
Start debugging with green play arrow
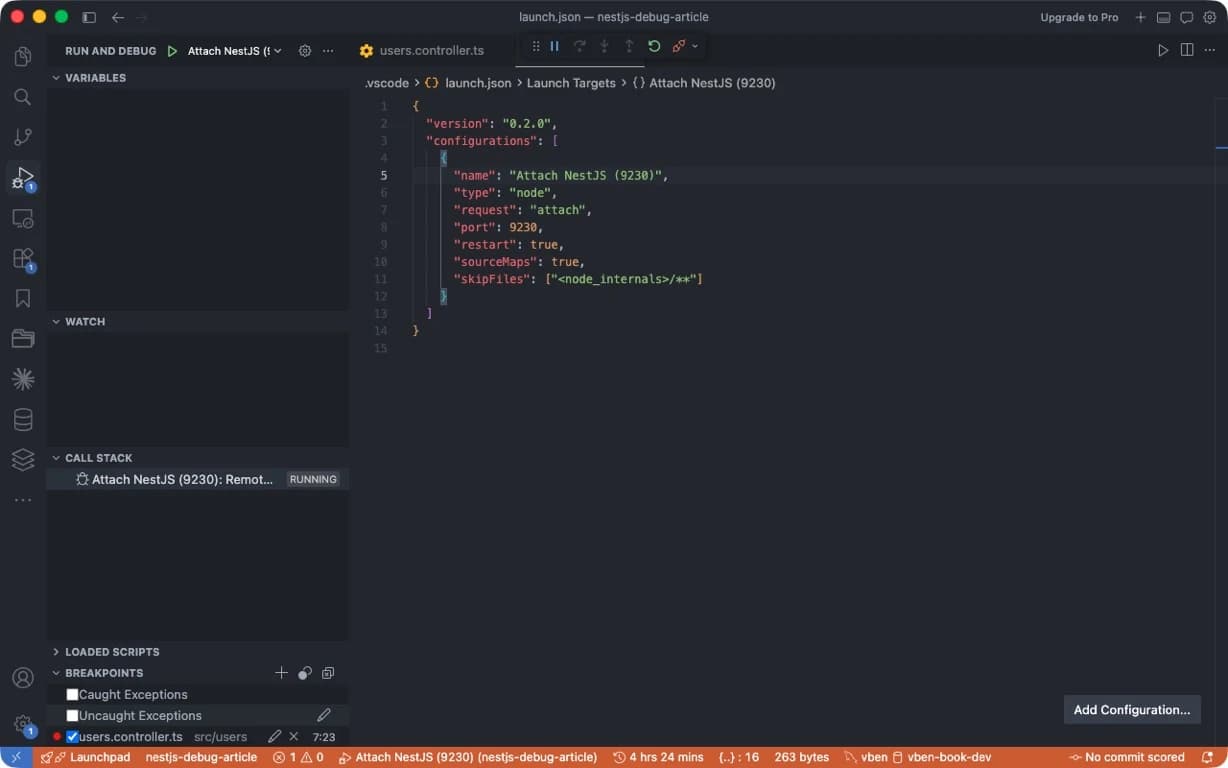172,51
